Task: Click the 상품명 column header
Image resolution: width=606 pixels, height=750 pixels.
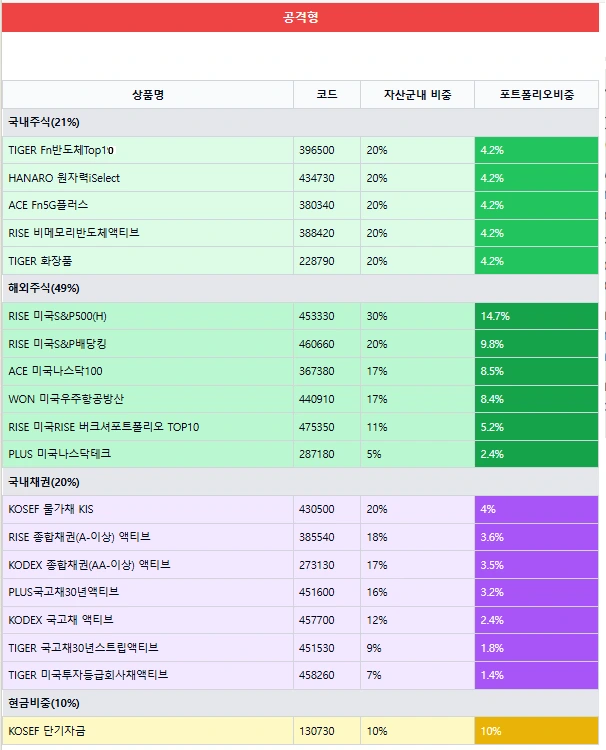Action: click(148, 95)
